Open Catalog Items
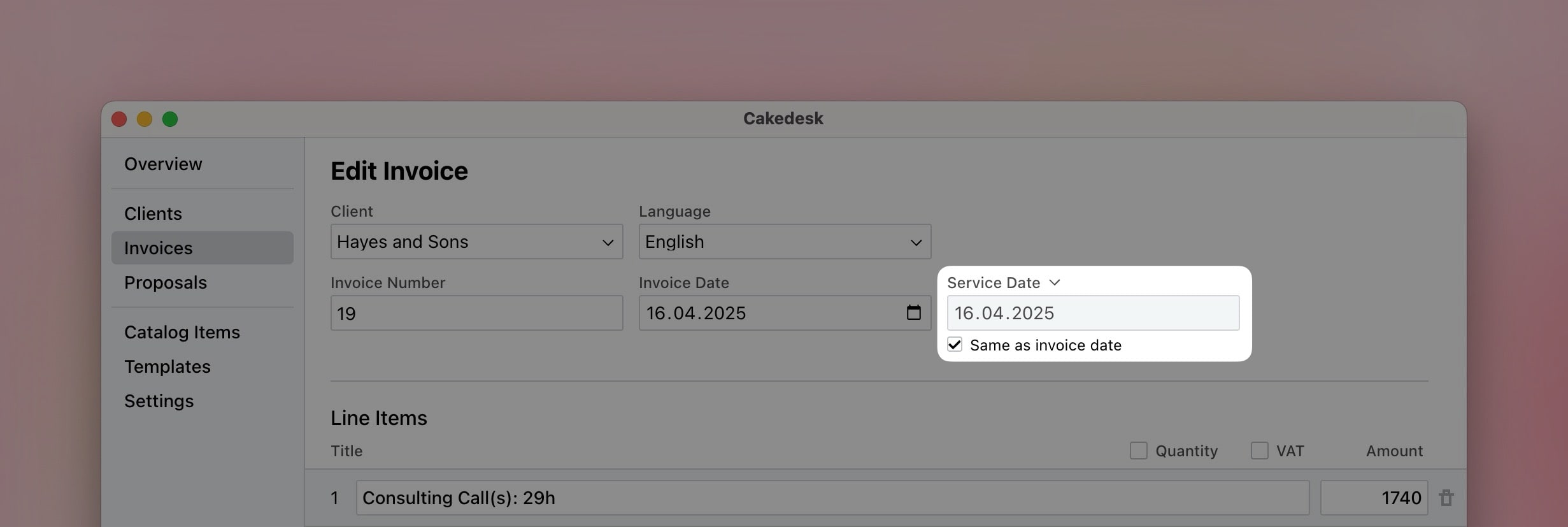1568x527 pixels. pyautogui.click(x=182, y=332)
